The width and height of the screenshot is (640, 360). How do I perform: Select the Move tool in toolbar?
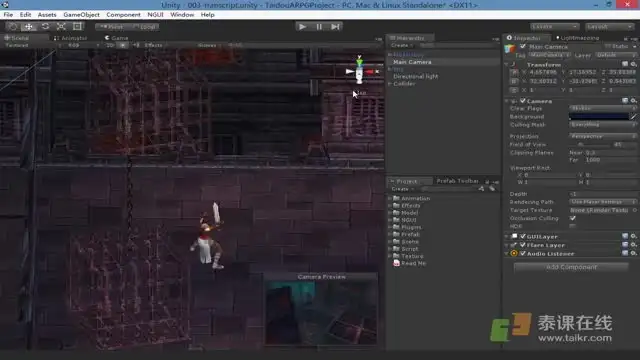[x=29, y=27]
